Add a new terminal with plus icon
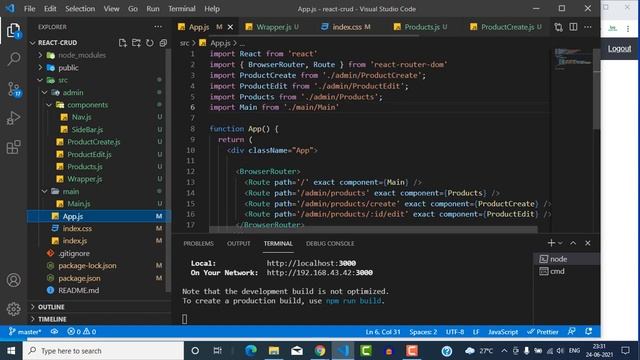The image size is (640, 360). (551, 243)
